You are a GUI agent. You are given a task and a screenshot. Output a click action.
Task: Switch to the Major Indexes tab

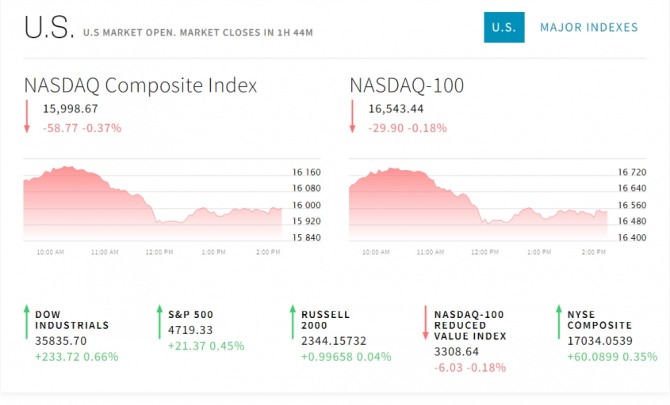[x=588, y=27]
